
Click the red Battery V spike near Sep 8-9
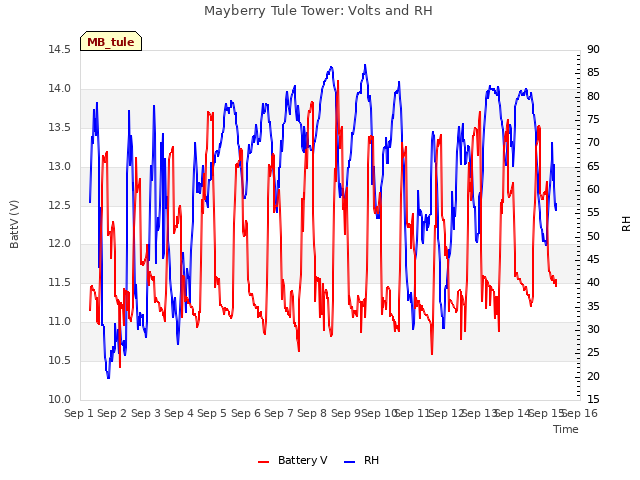pos(338,82)
